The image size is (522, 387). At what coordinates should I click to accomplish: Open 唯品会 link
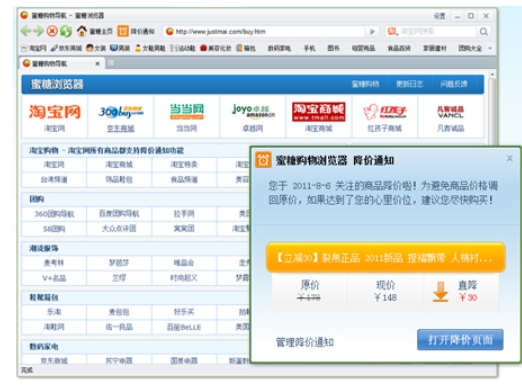point(184,263)
